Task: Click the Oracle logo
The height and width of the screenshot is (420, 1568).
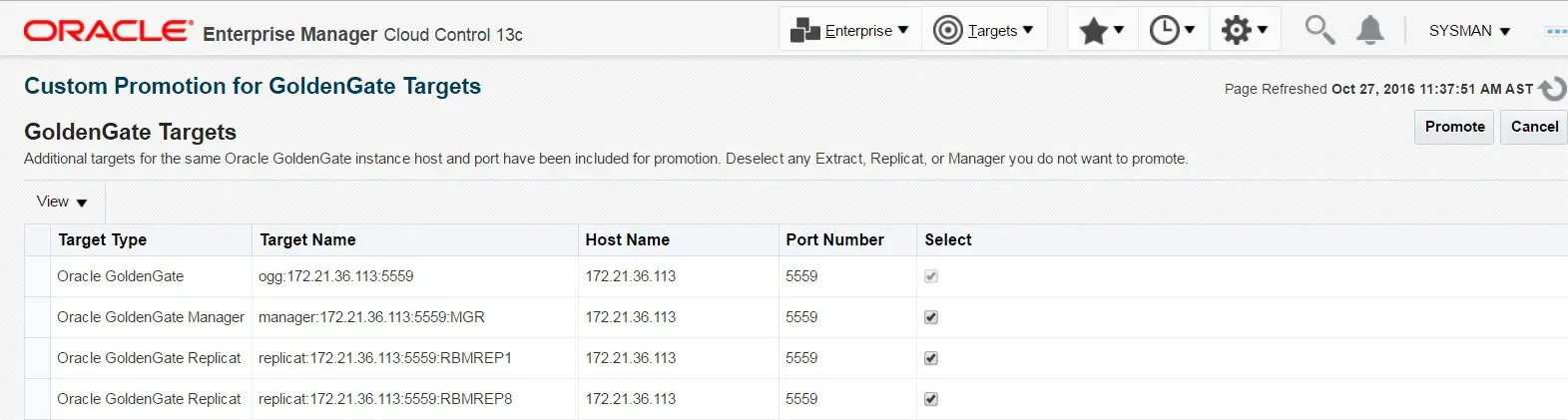Action: coord(108,31)
